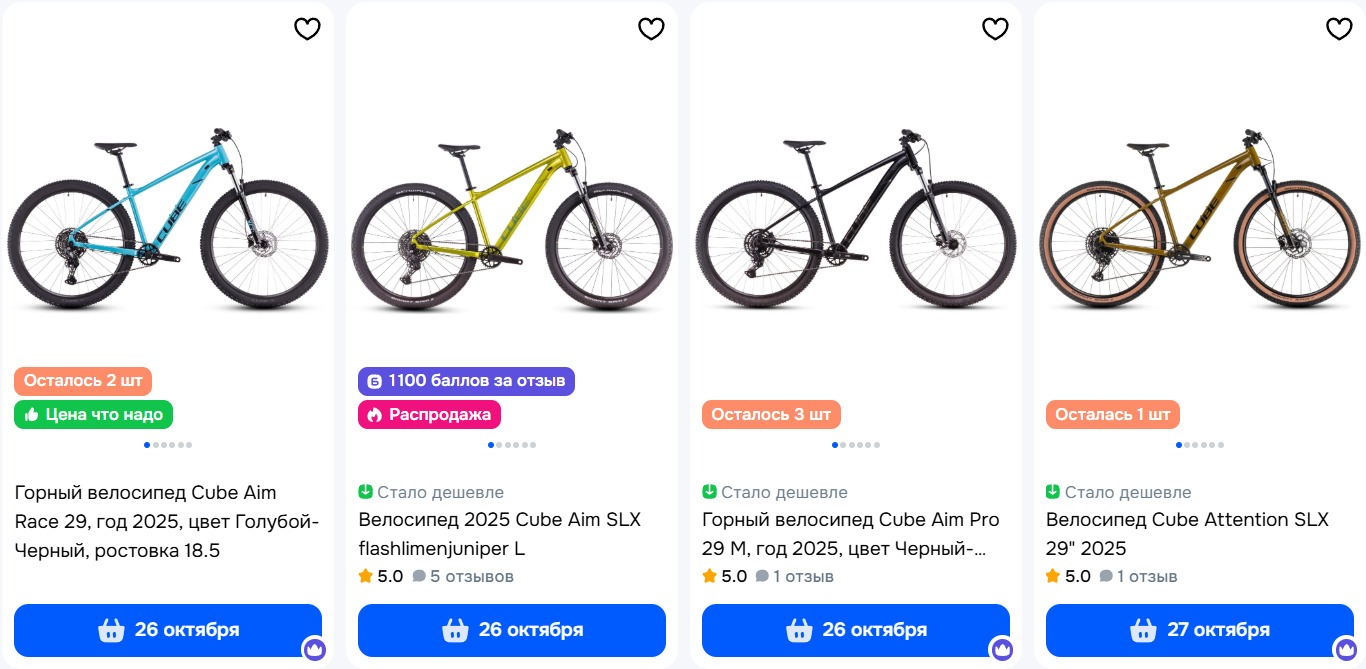Screen dimensions: 1366x669
Task: Click purple crown badge on Cube Aim Race card
Action: click(315, 649)
